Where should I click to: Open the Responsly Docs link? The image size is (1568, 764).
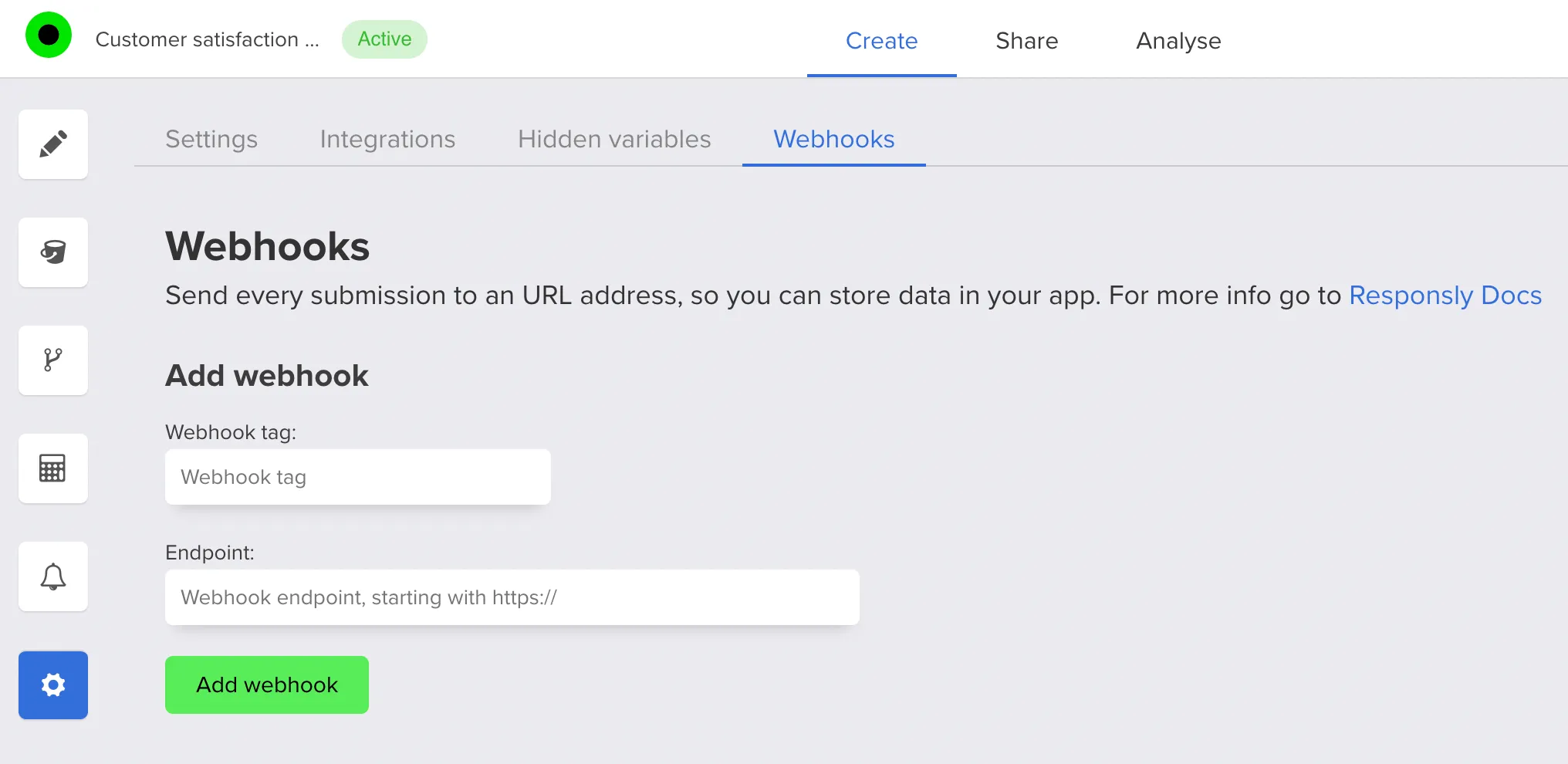[x=1445, y=295]
